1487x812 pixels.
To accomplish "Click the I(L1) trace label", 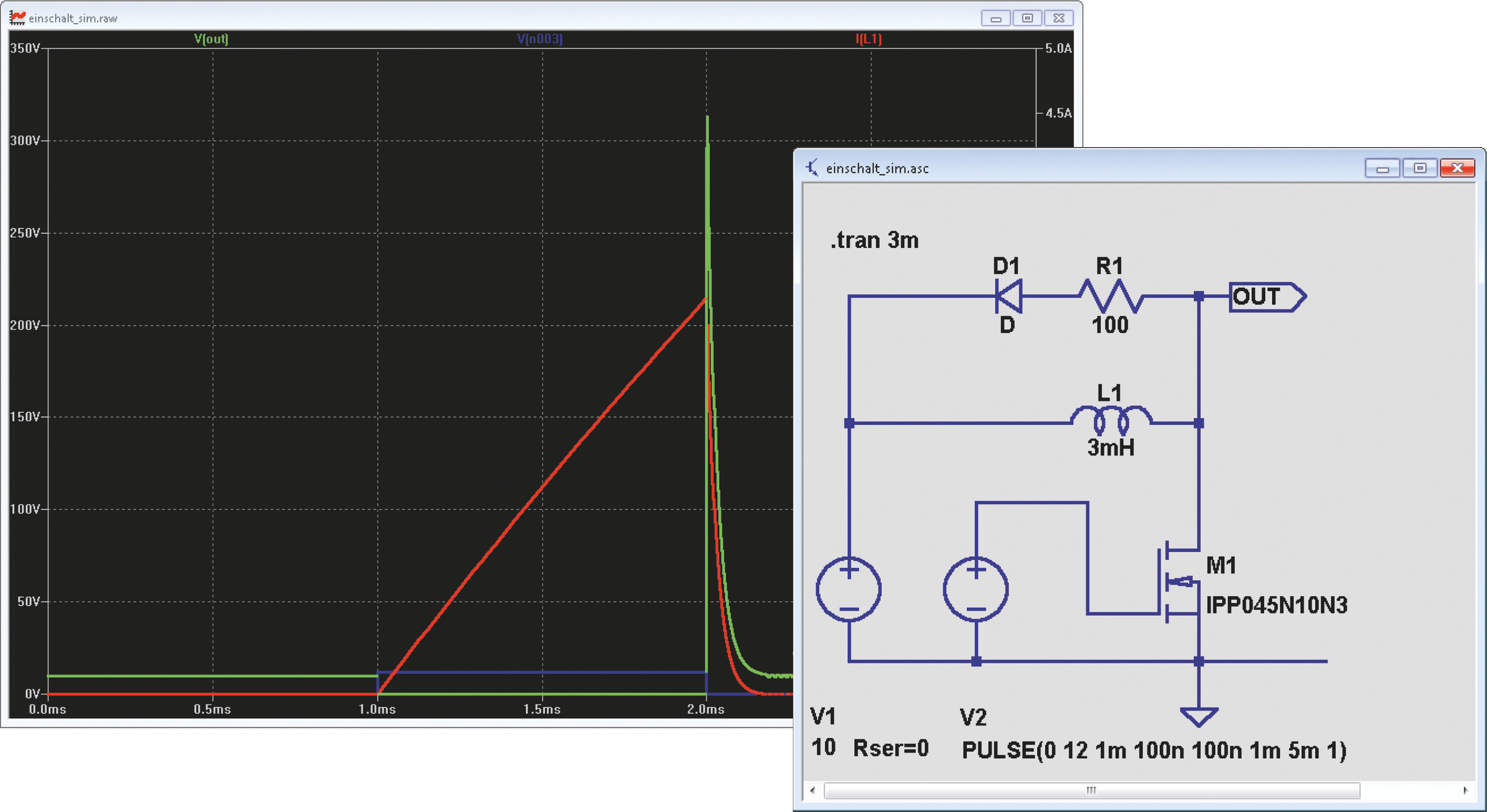I will [x=868, y=39].
